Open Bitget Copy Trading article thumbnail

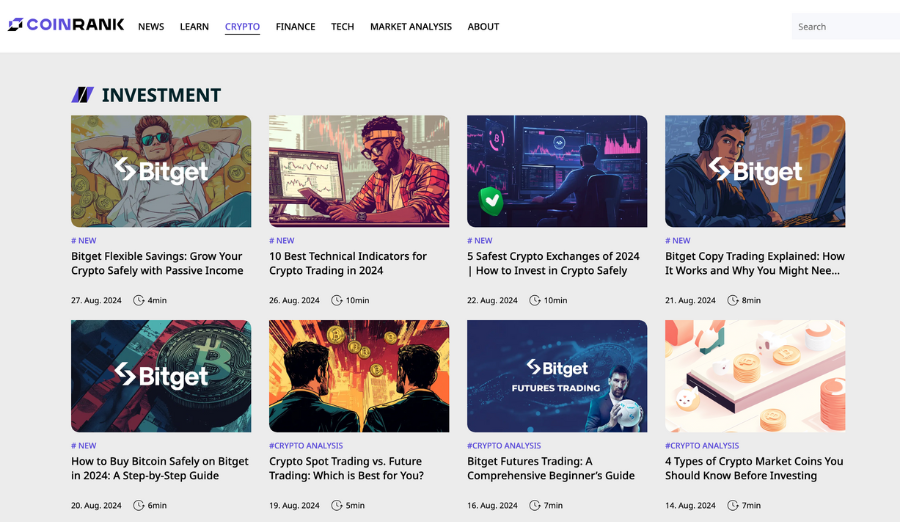[755, 171]
